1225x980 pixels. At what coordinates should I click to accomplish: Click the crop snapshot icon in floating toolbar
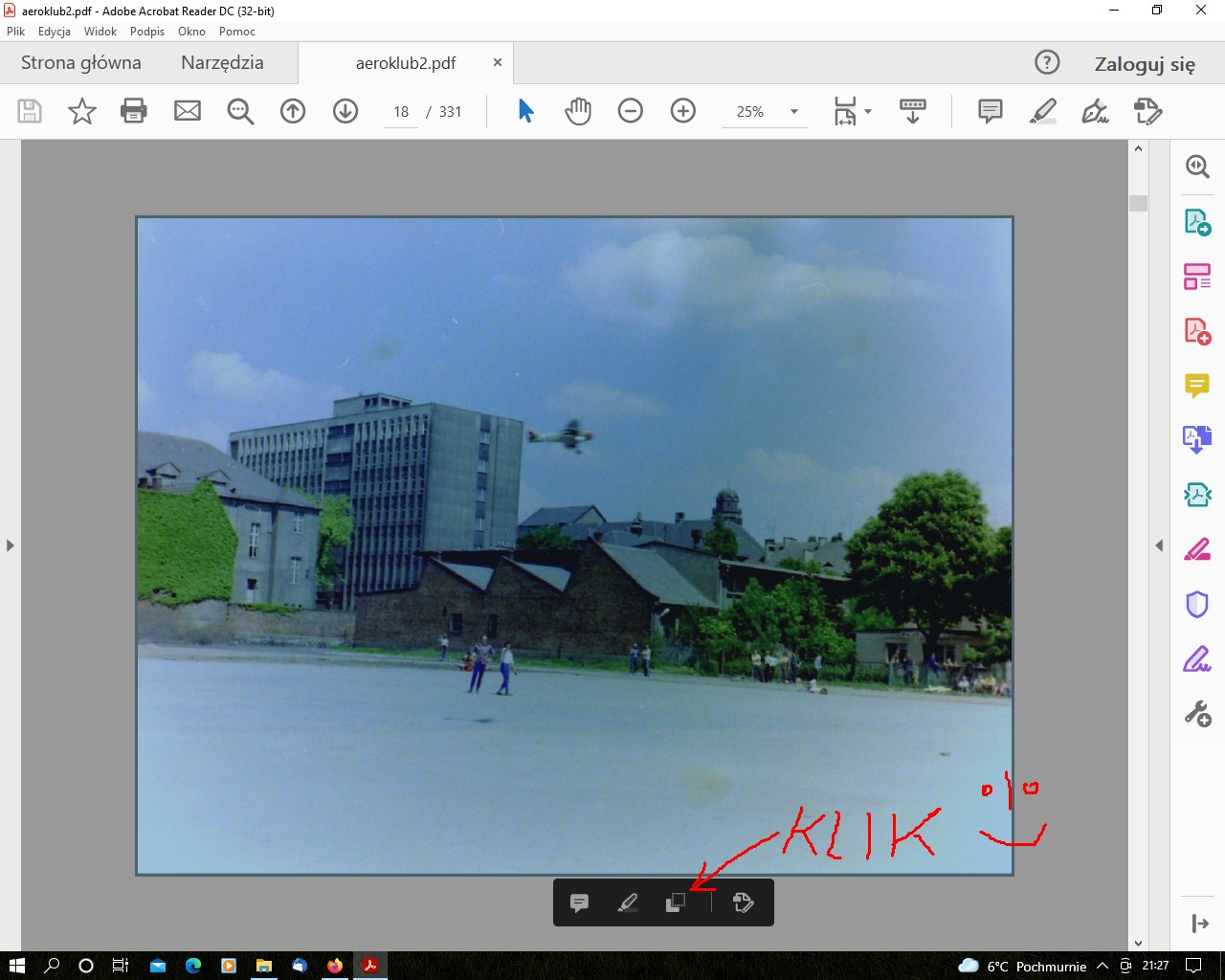(x=676, y=902)
